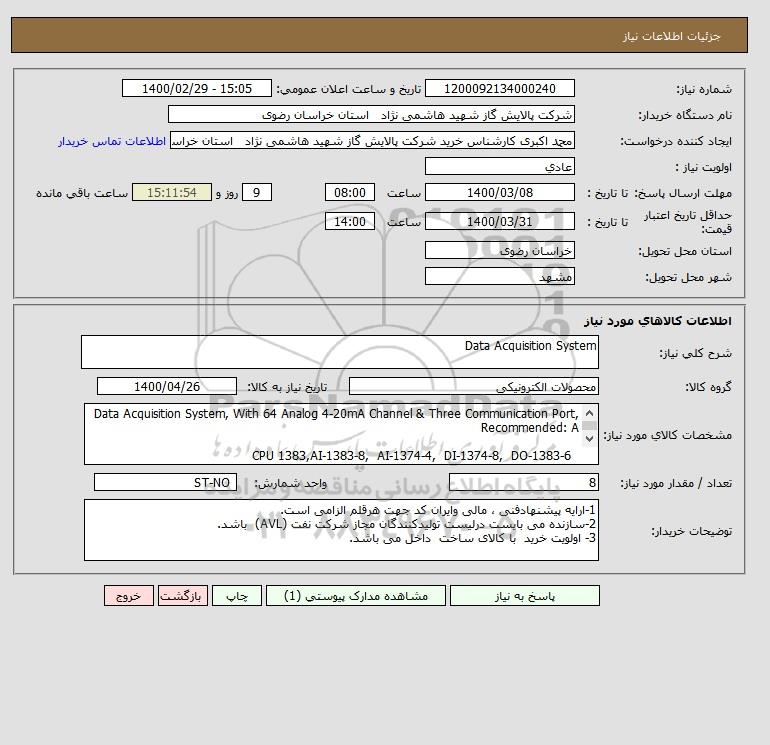Click the announcement date field 1400/02/29
This screenshot has width=770, height=745.
click(x=196, y=88)
